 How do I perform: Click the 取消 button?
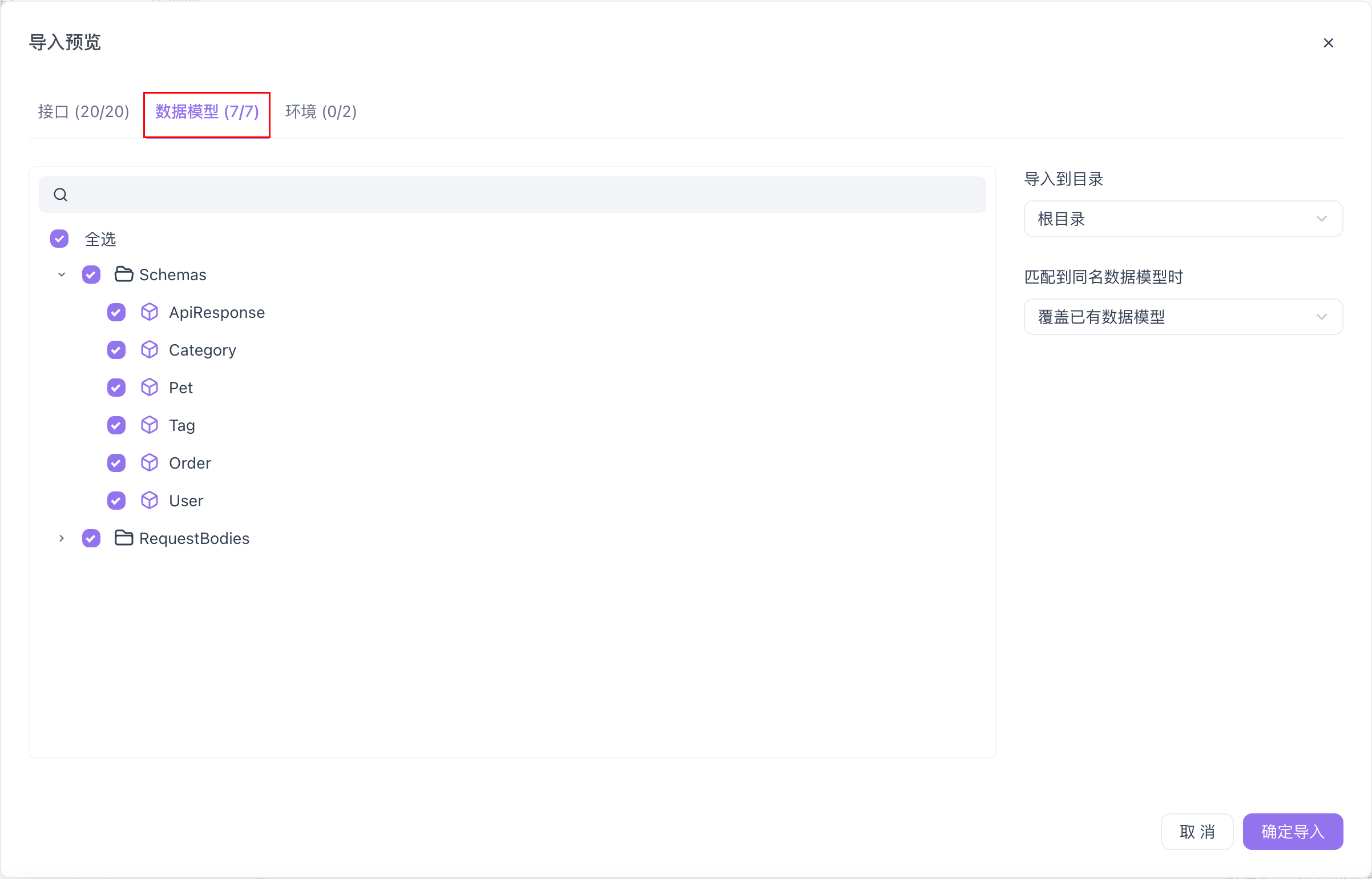pyautogui.click(x=1197, y=832)
